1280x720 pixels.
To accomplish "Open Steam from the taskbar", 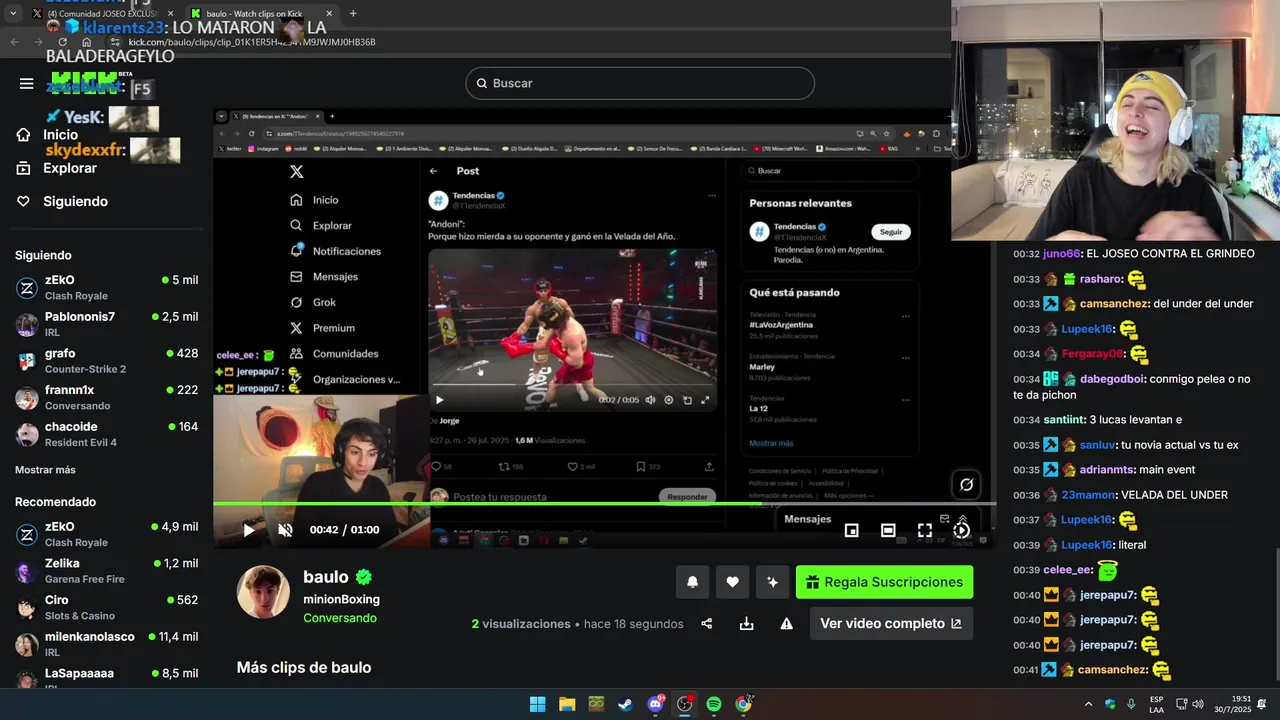I will [x=625, y=704].
